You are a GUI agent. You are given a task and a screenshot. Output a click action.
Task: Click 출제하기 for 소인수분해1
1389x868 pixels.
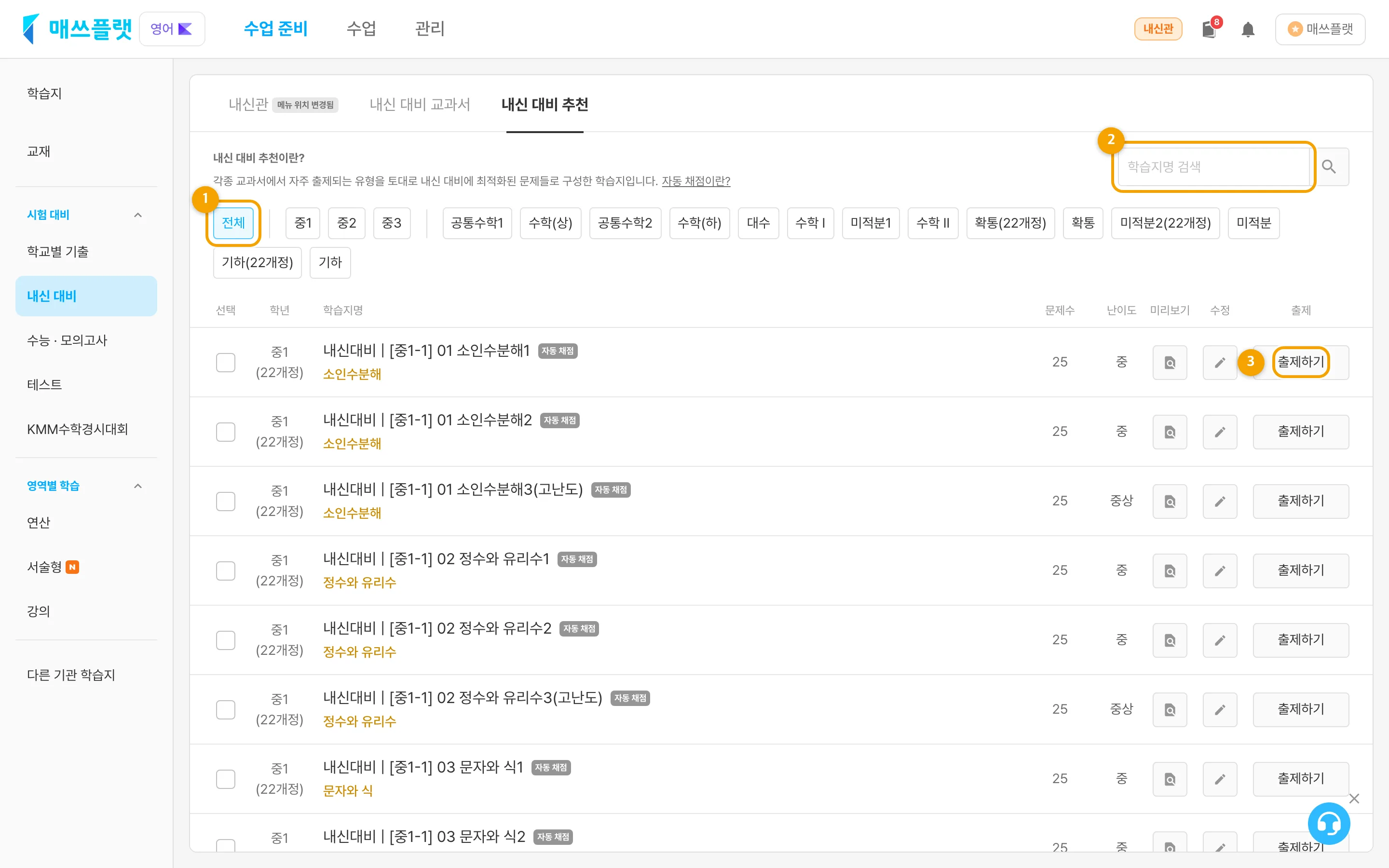point(1301,362)
